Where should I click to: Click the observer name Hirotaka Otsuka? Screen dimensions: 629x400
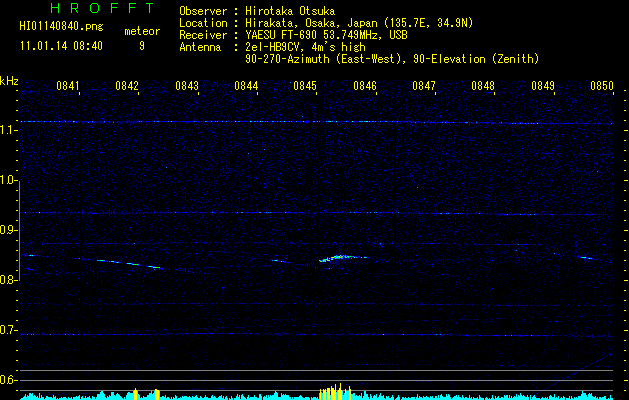[x=290, y=11]
